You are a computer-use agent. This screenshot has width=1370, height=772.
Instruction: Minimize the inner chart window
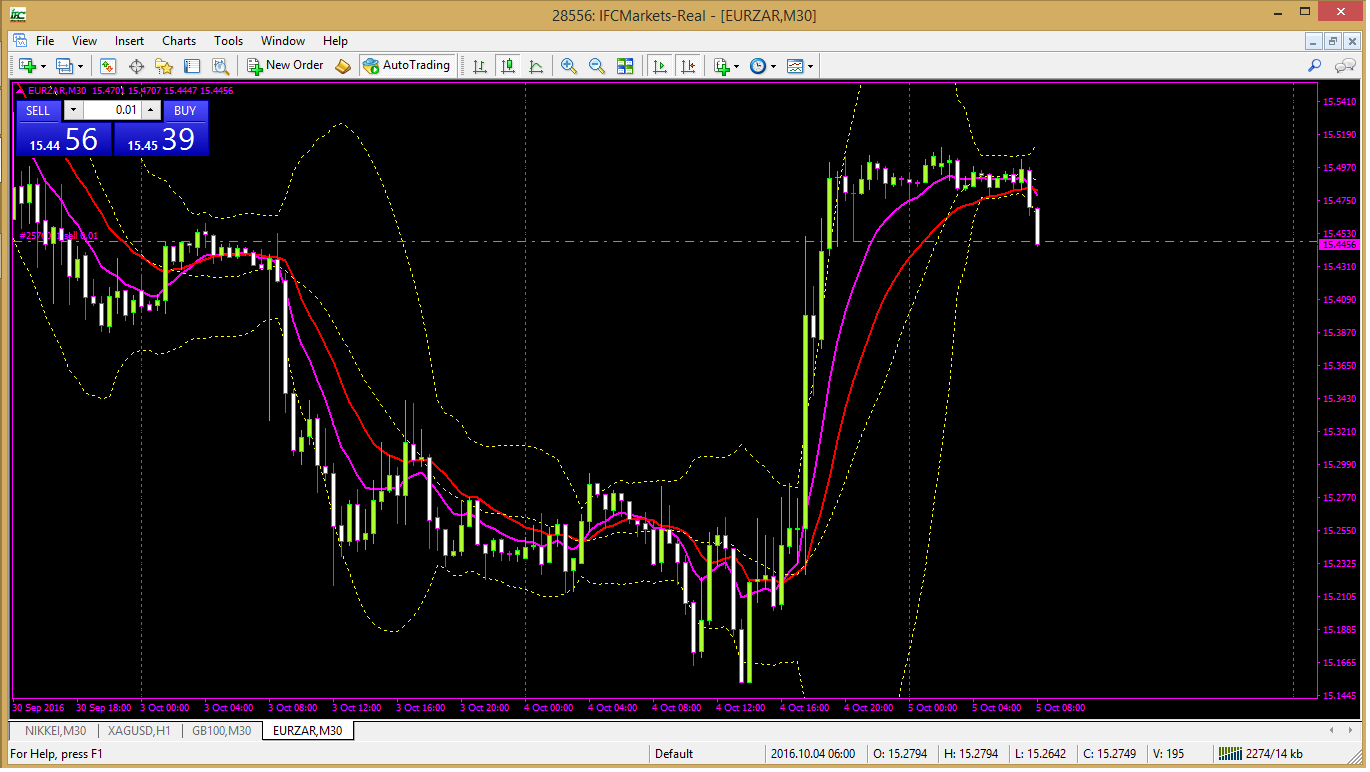[x=1315, y=41]
